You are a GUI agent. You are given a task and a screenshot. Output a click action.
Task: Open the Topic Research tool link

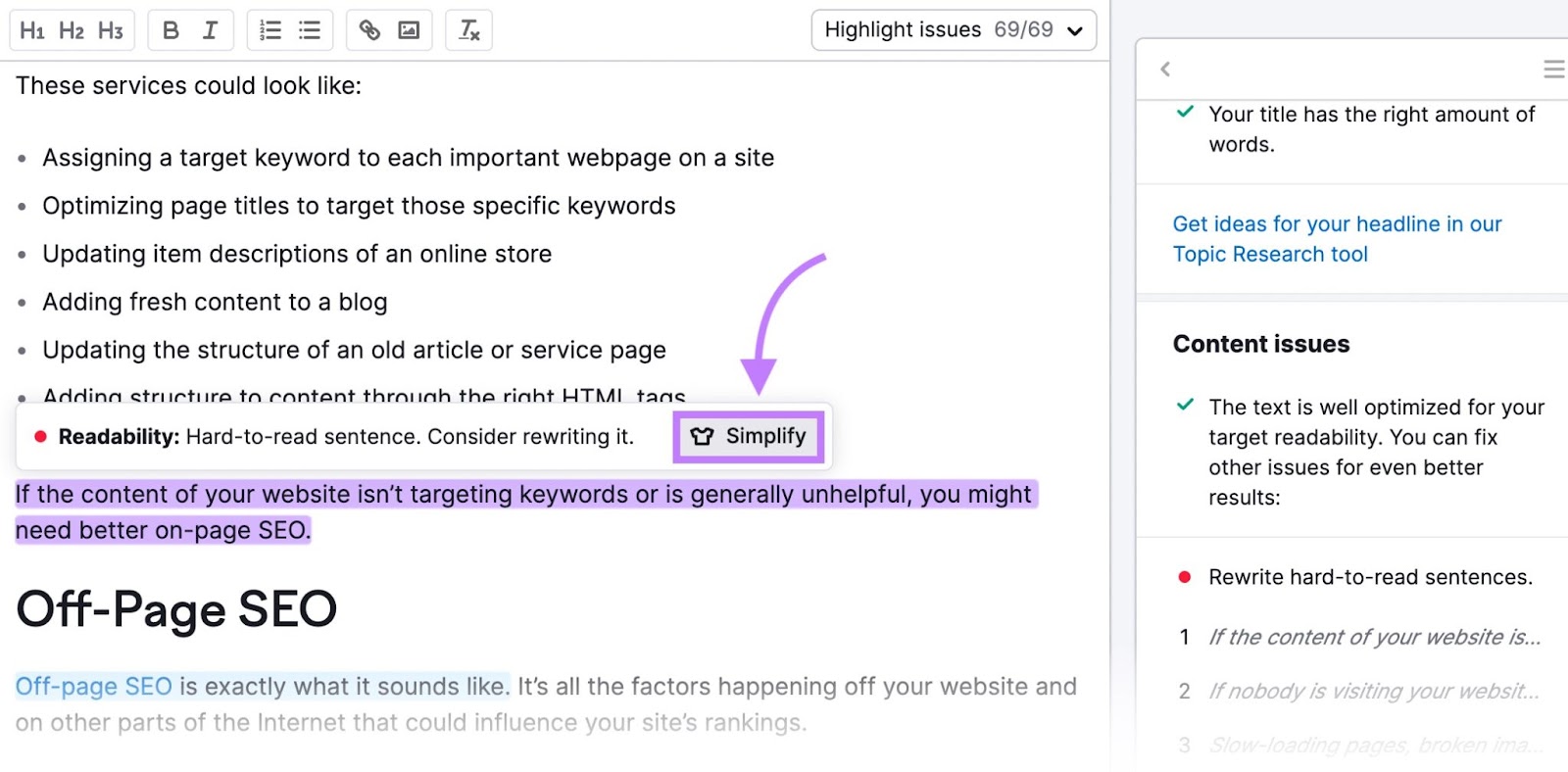(x=1336, y=239)
